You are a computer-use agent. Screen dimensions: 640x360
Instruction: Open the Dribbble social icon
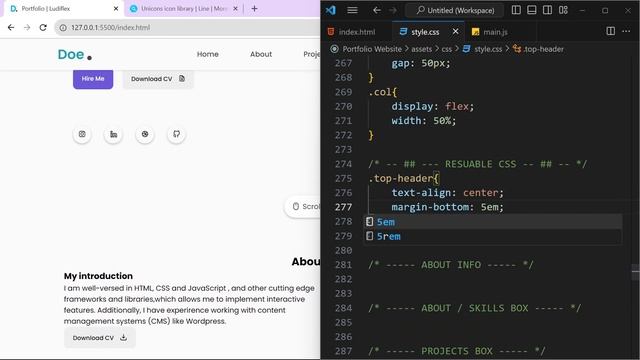(x=145, y=134)
